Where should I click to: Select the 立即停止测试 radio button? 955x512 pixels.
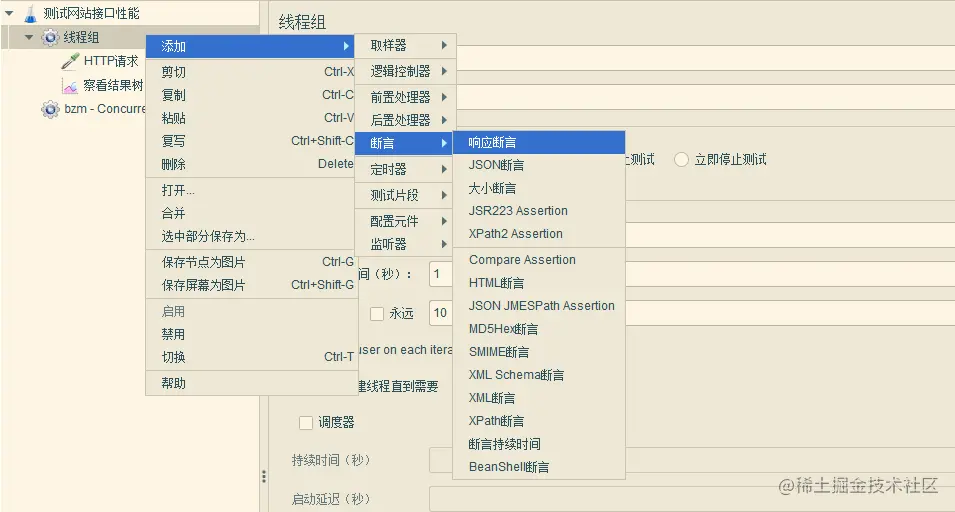tap(682, 160)
